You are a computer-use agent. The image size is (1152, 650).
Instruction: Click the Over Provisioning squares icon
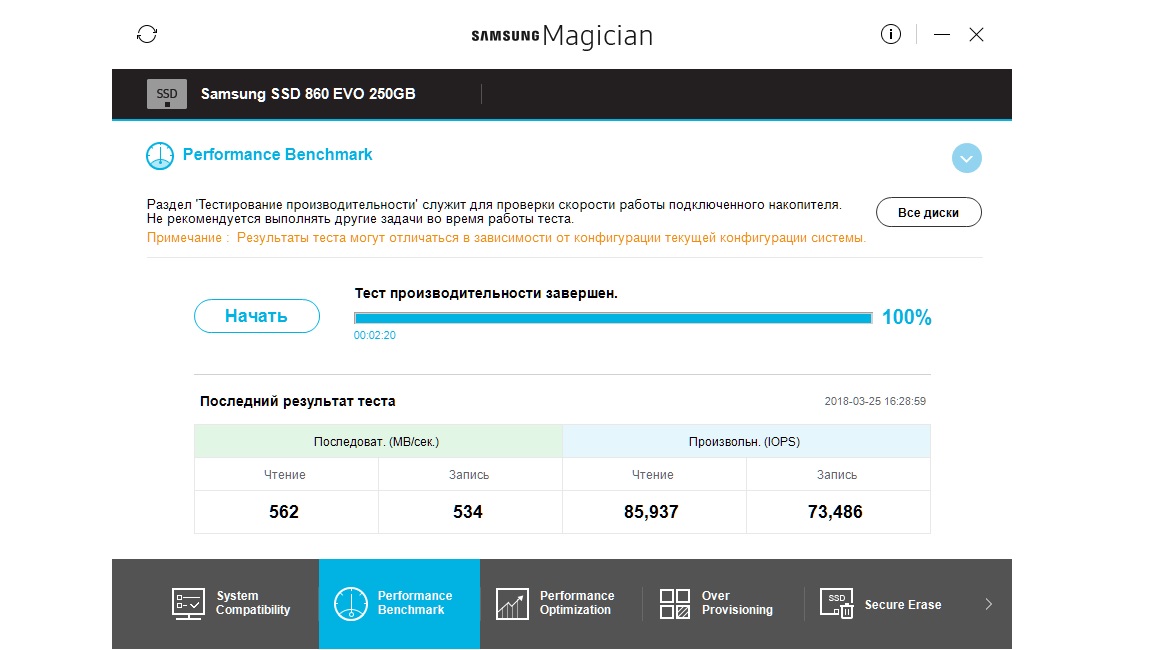675,603
